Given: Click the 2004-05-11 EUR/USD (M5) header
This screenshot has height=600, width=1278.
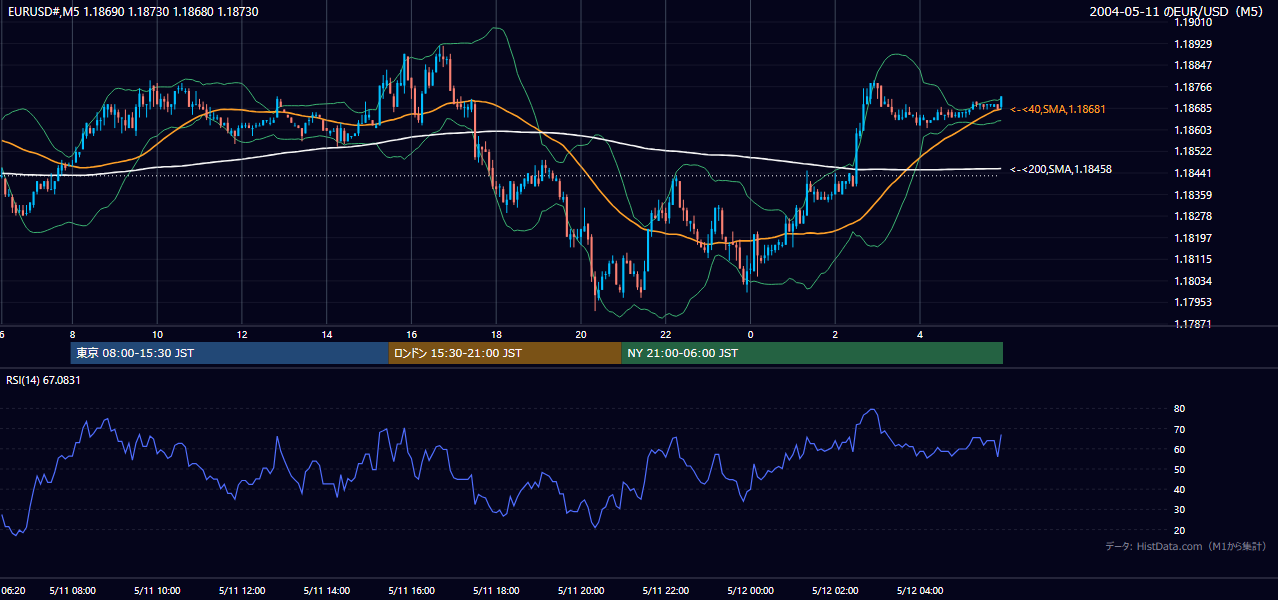Looking at the screenshot, I should 1178,11.
